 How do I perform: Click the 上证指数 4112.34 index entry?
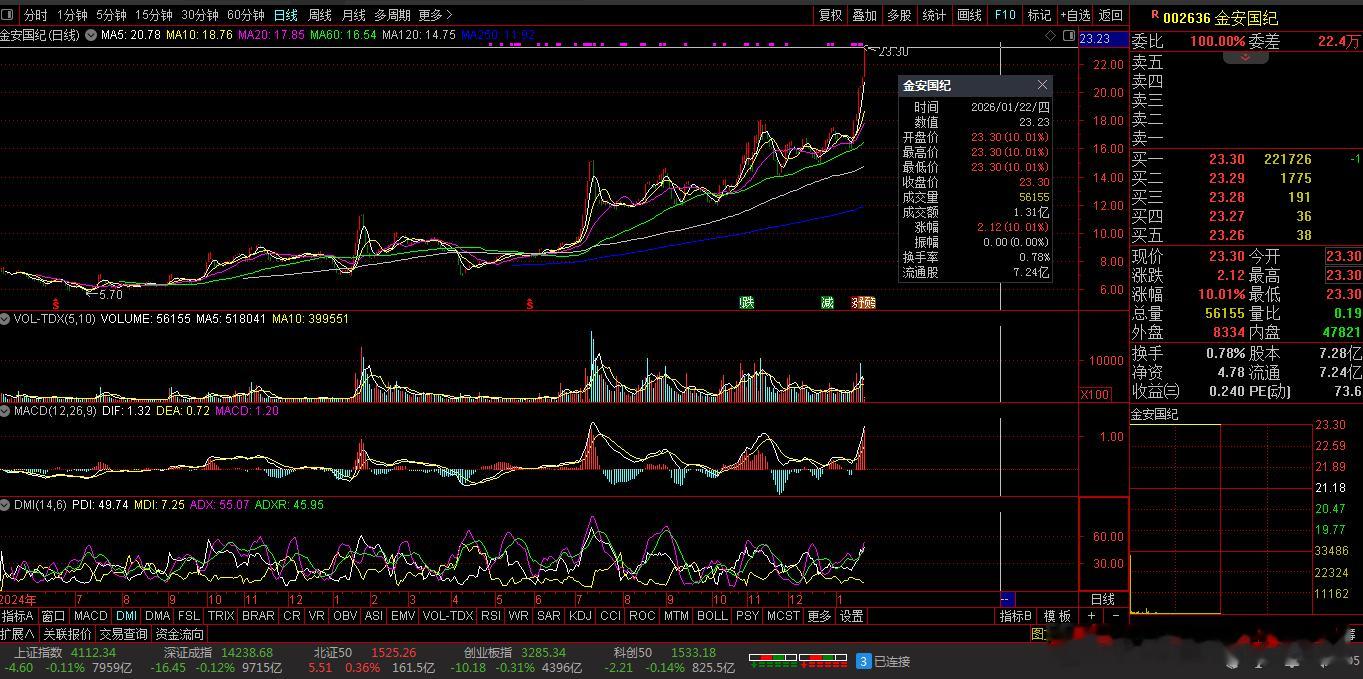[x=65, y=652]
